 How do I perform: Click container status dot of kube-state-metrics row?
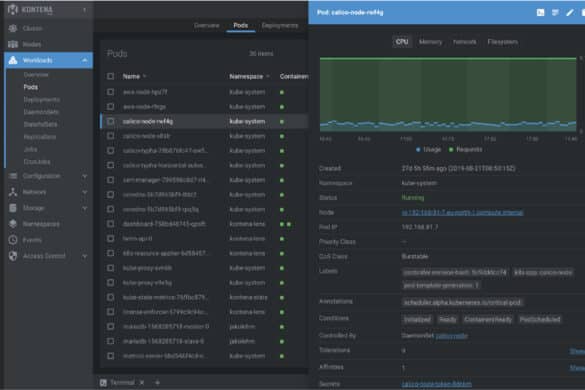282,298
